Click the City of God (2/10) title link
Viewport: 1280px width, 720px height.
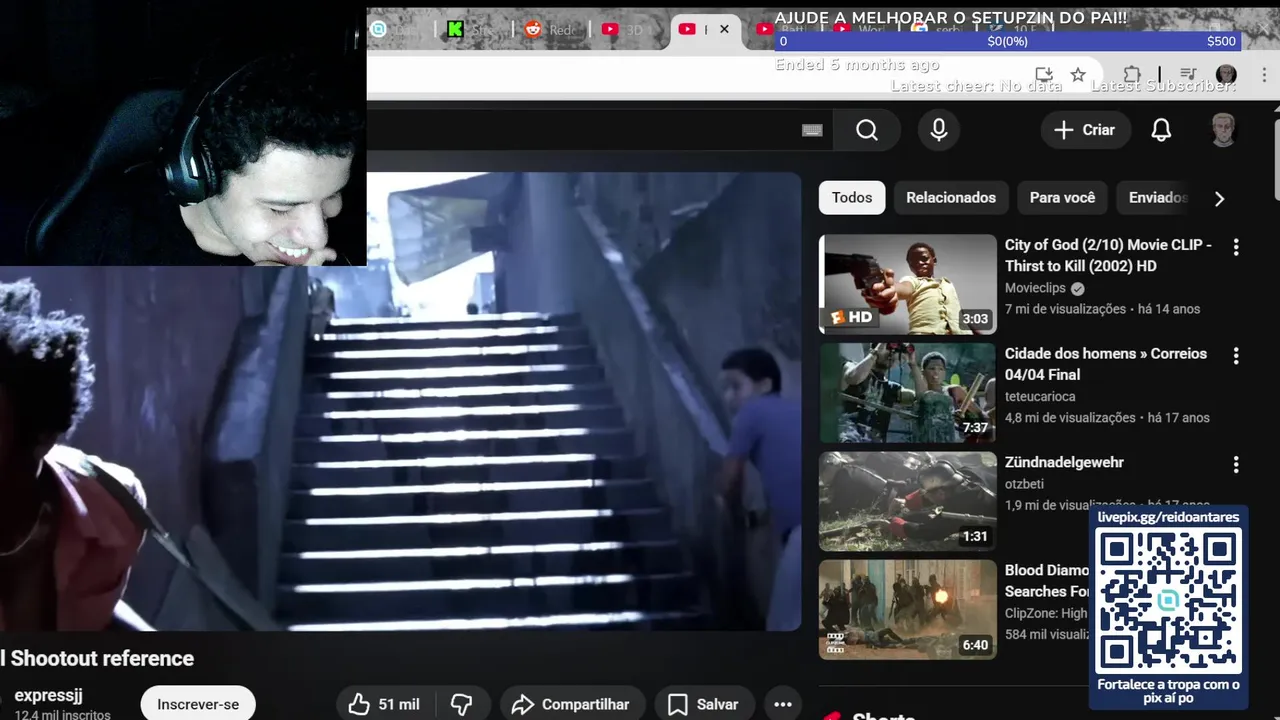tap(1108, 255)
